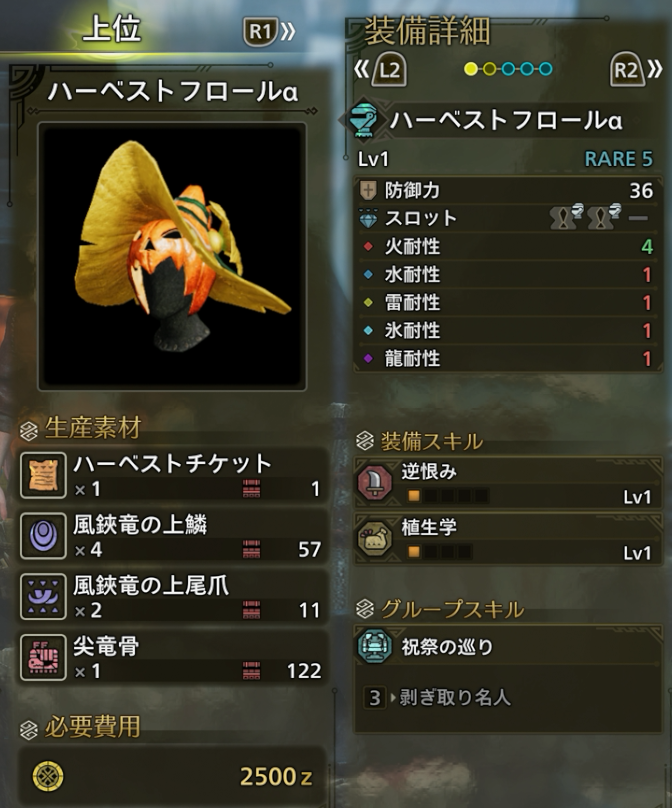Select the first yellow page indicator dot
Image resolution: width=672 pixels, height=808 pixels.
[471, 69]
